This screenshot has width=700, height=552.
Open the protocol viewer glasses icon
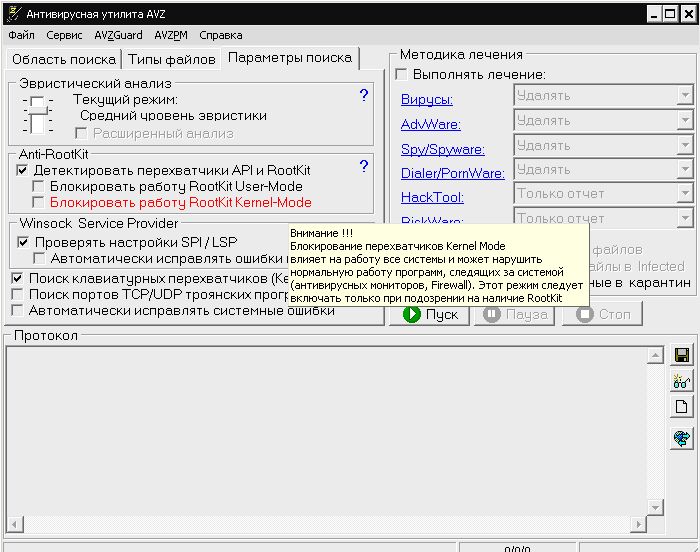[x=681, y=381]
